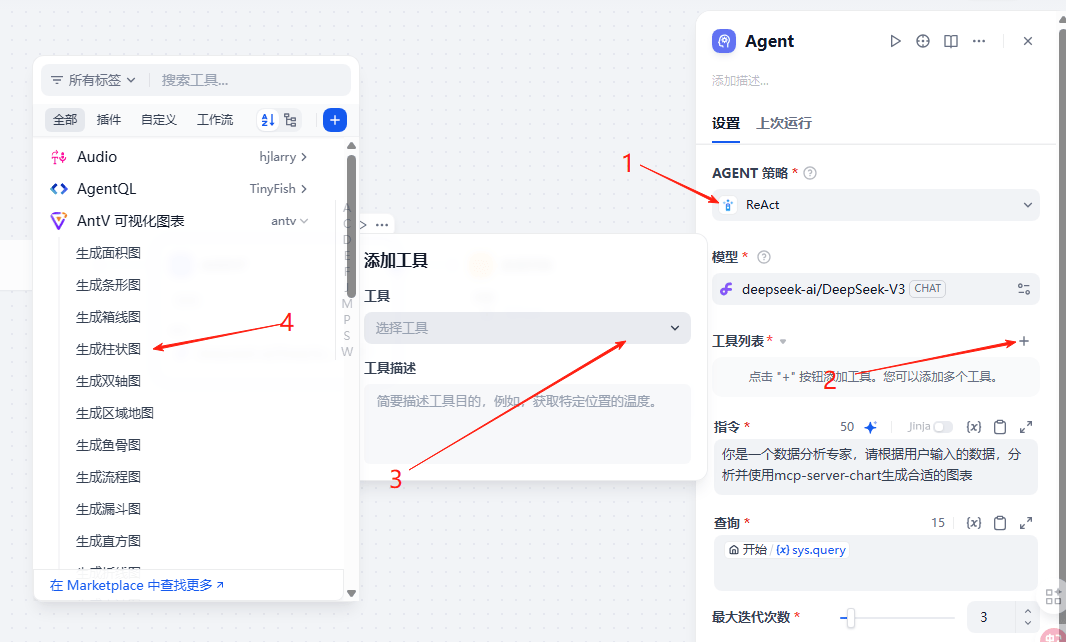Switch tool list to tree grouped view
Screen dimensions: 1066x642
click(290, 120)
